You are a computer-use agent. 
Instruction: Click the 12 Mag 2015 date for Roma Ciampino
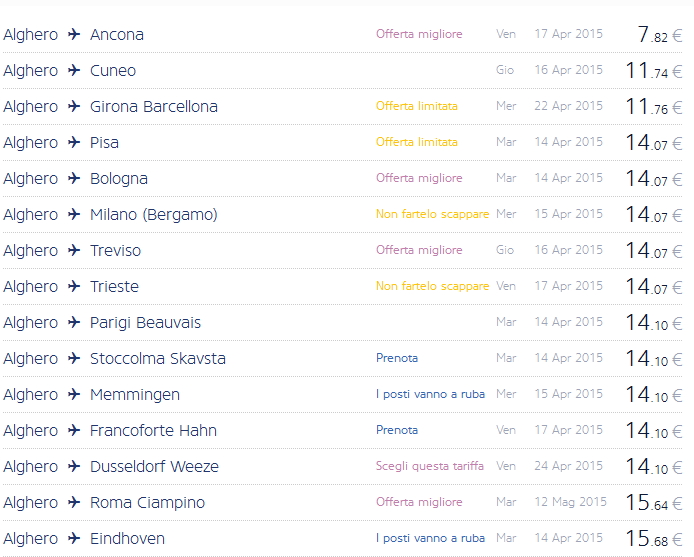[570, 502]
